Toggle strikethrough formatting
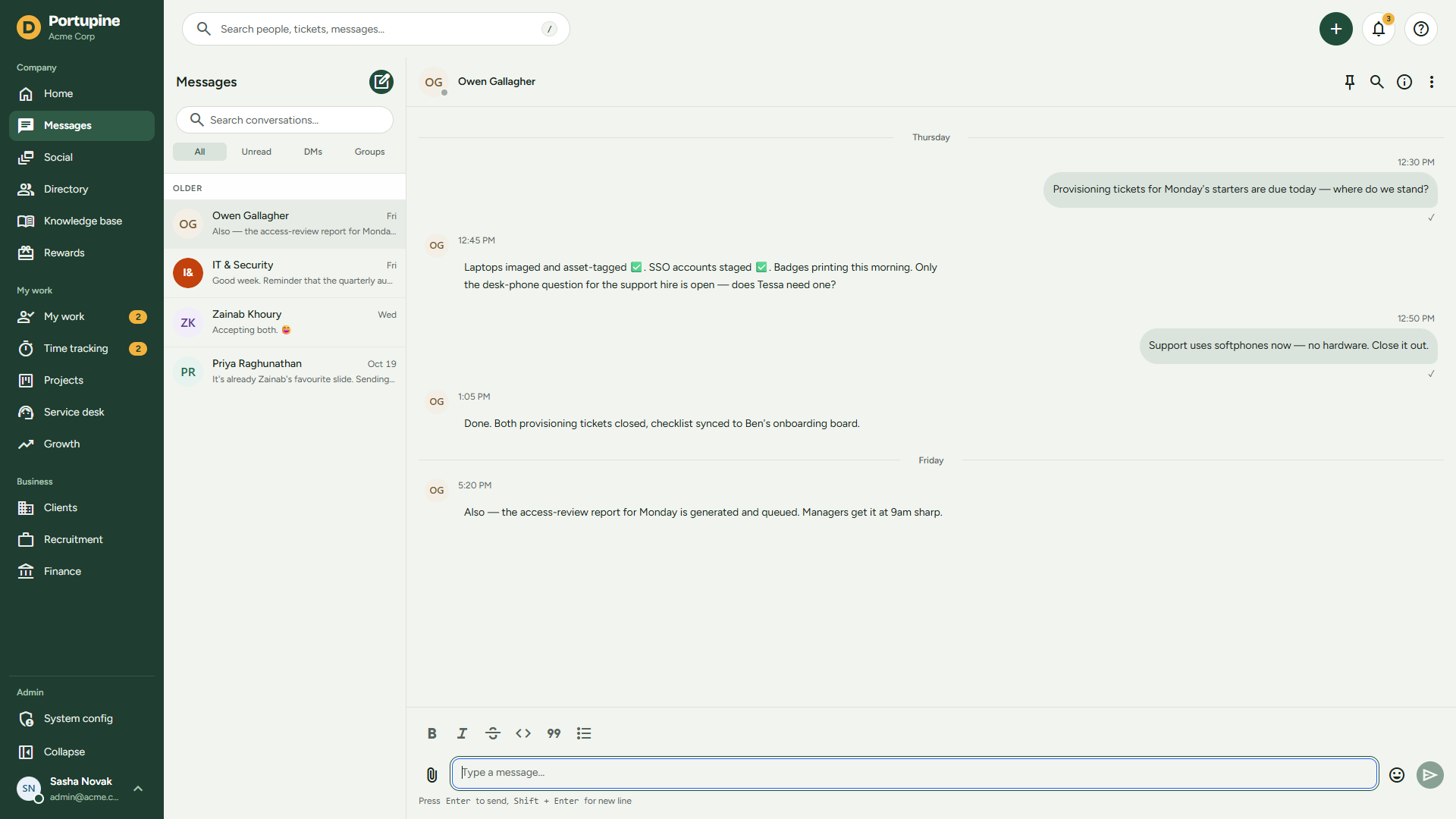 click(493, 733)
